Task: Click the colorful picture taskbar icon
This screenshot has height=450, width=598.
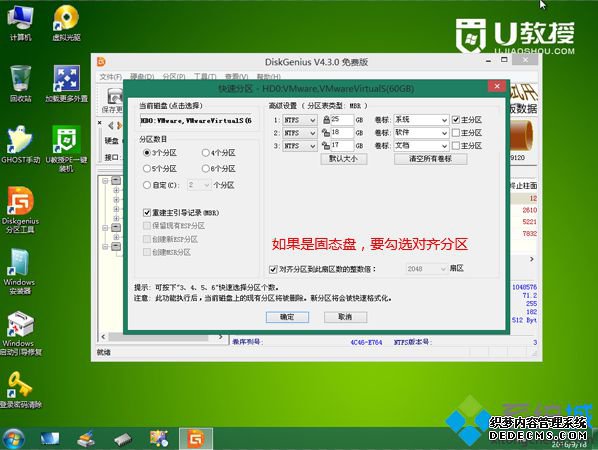Action: click(159, 439)
